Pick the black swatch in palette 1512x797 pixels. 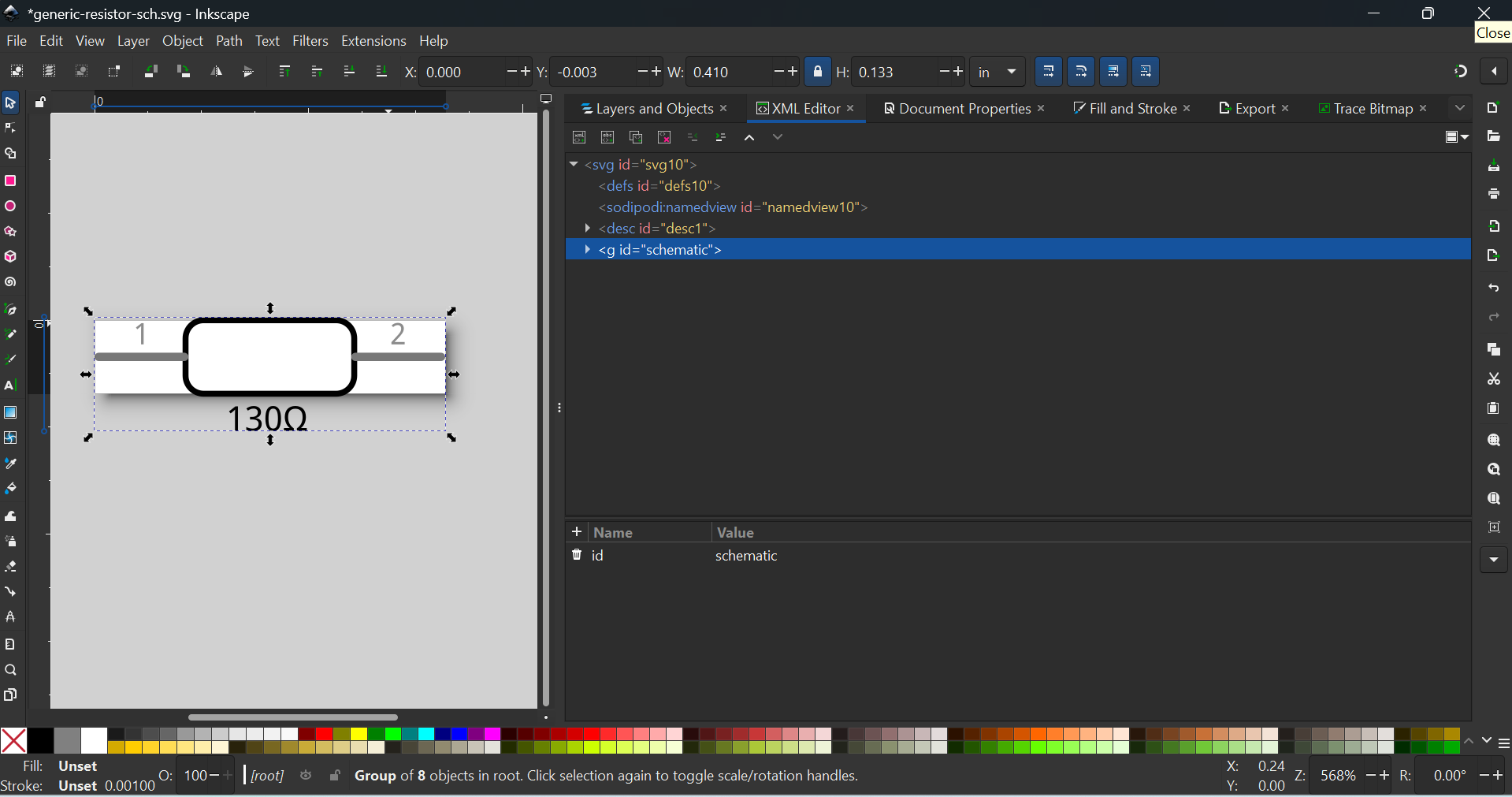pyautogui.click(x=41, y=740)
